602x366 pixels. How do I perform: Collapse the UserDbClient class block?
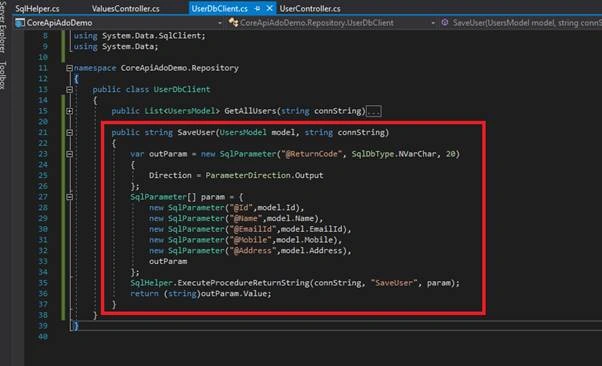point(69,89)
